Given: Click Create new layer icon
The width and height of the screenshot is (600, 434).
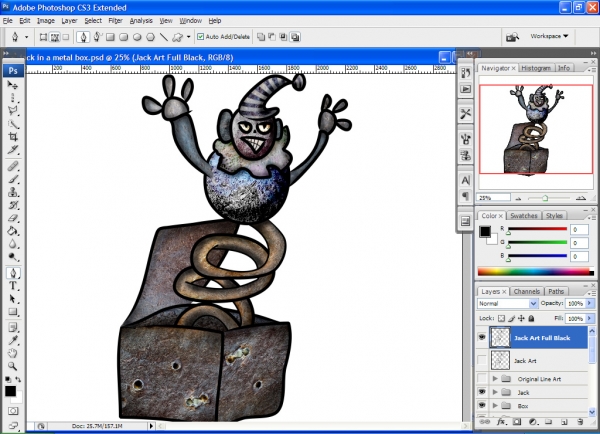Looking at the screenshot, I should (x=564, y=422).
